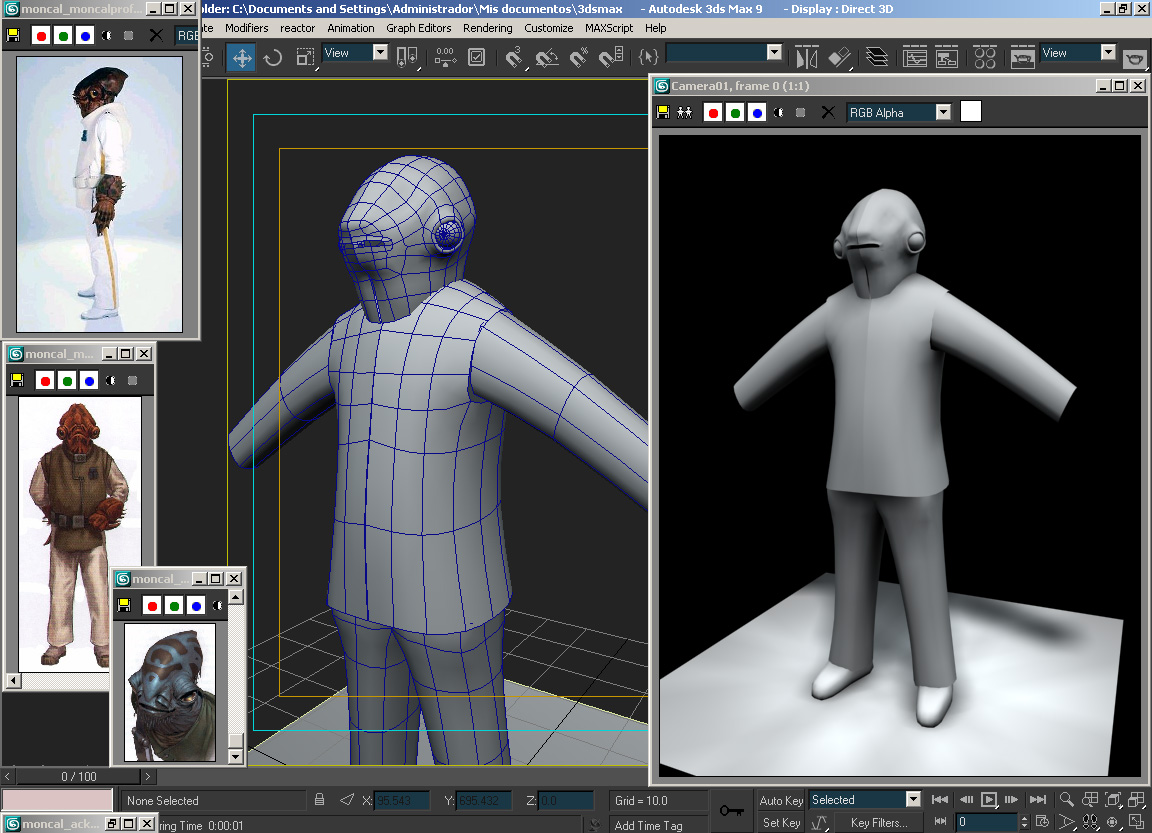Select the Rotate tool
The image size is (1152, 833).
(273, 57)
